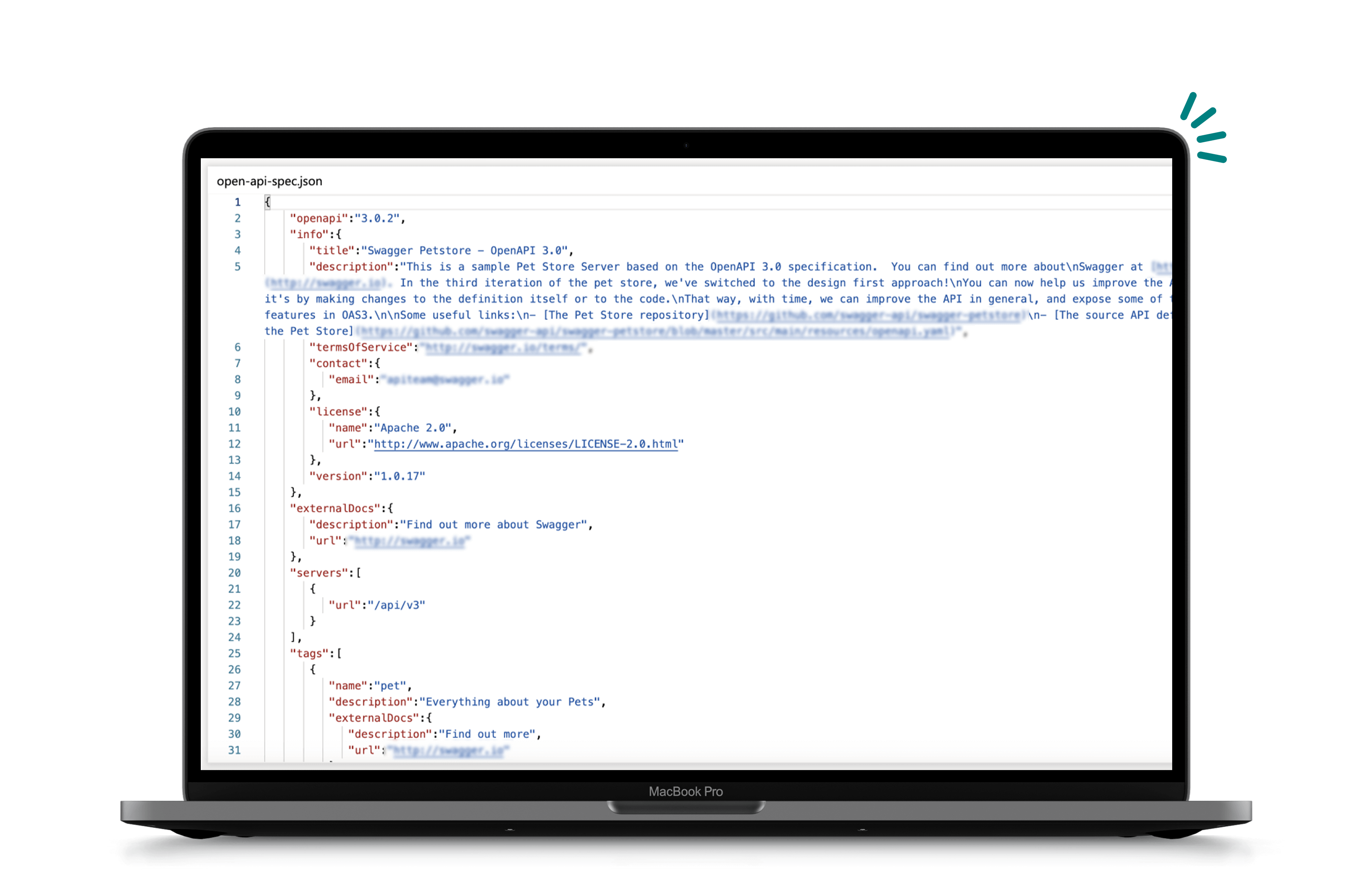Click "termsOfService" key on line 6
The height and width of the screenshot is (872, 1372).
pos(361,347)
